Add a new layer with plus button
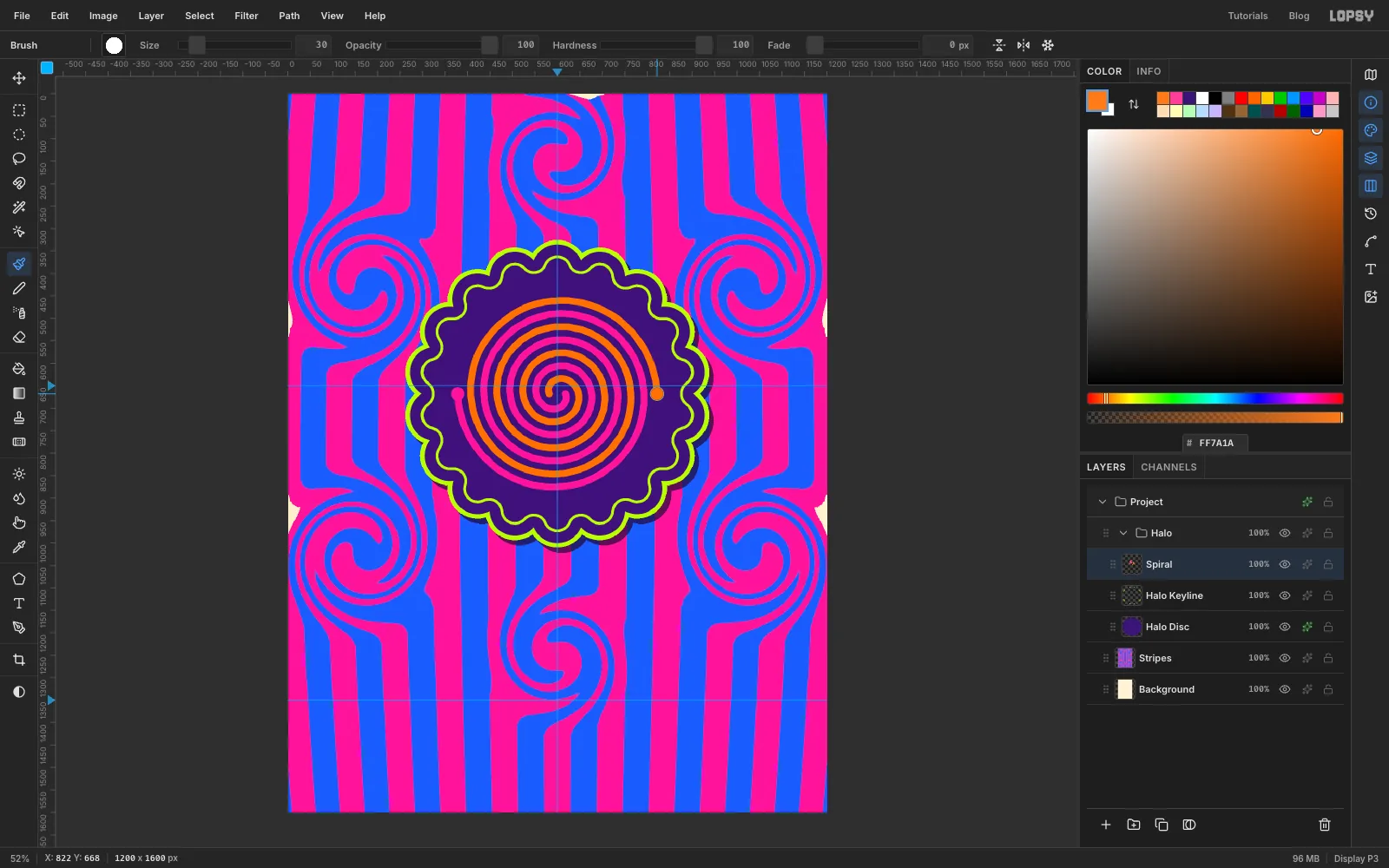 point(1106,825)
